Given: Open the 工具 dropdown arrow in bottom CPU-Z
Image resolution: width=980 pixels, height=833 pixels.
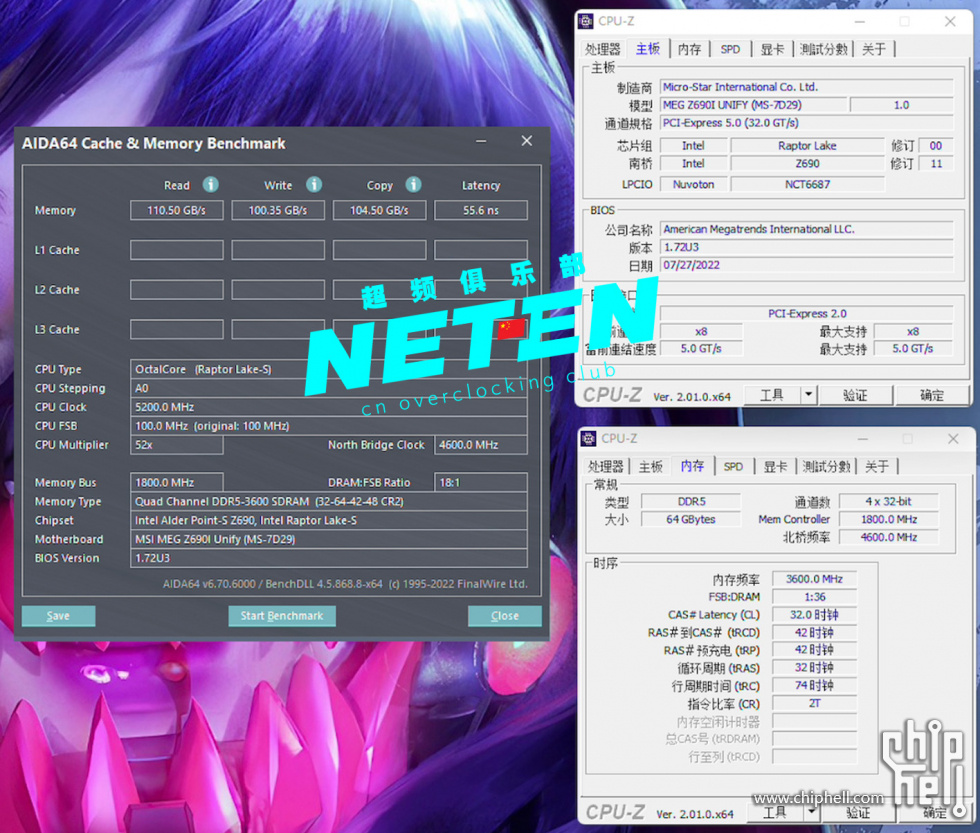Looking at the screenshot, I should point(812,812).
